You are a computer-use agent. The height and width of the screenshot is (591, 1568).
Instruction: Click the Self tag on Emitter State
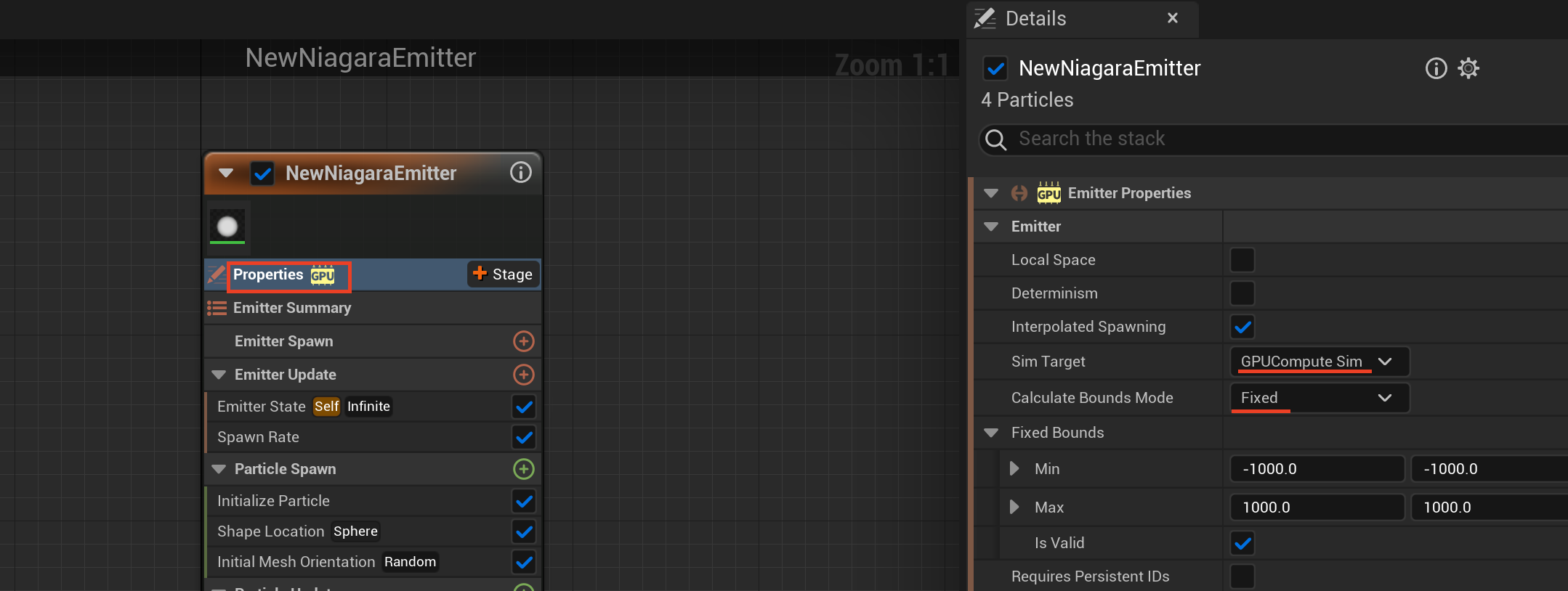(x=326, y=407)
